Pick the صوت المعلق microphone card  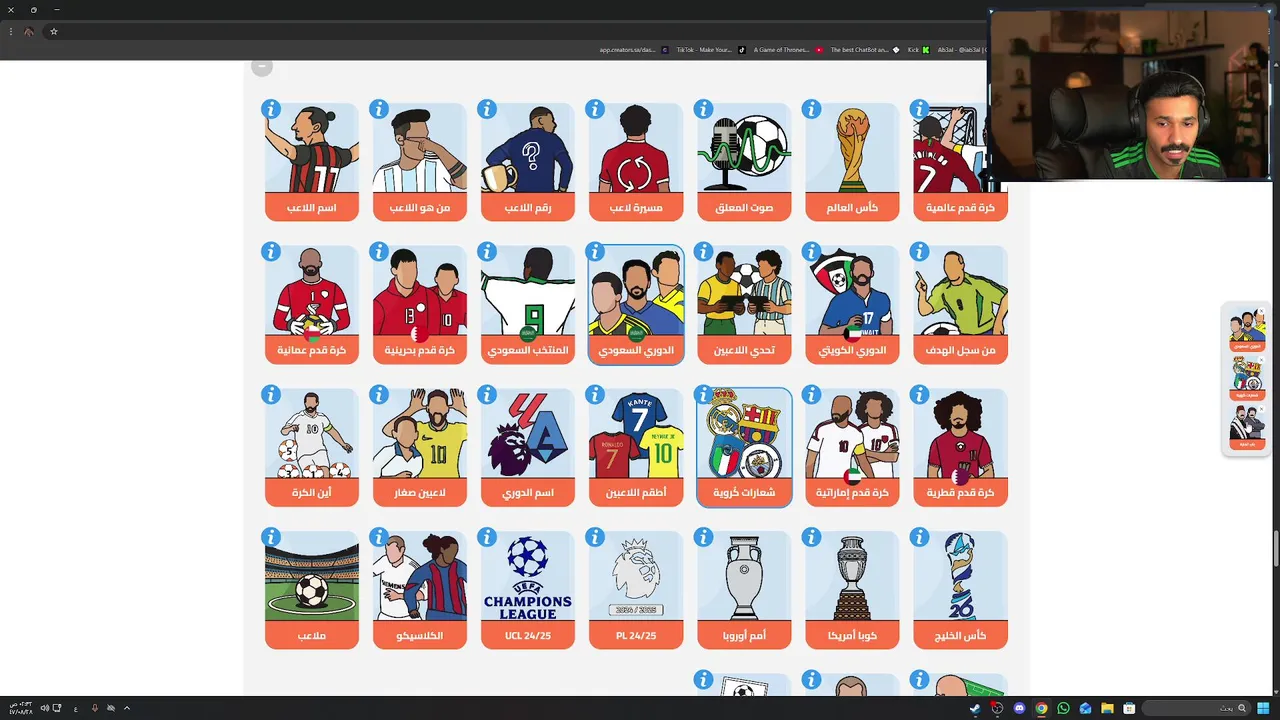coord(744,162)
